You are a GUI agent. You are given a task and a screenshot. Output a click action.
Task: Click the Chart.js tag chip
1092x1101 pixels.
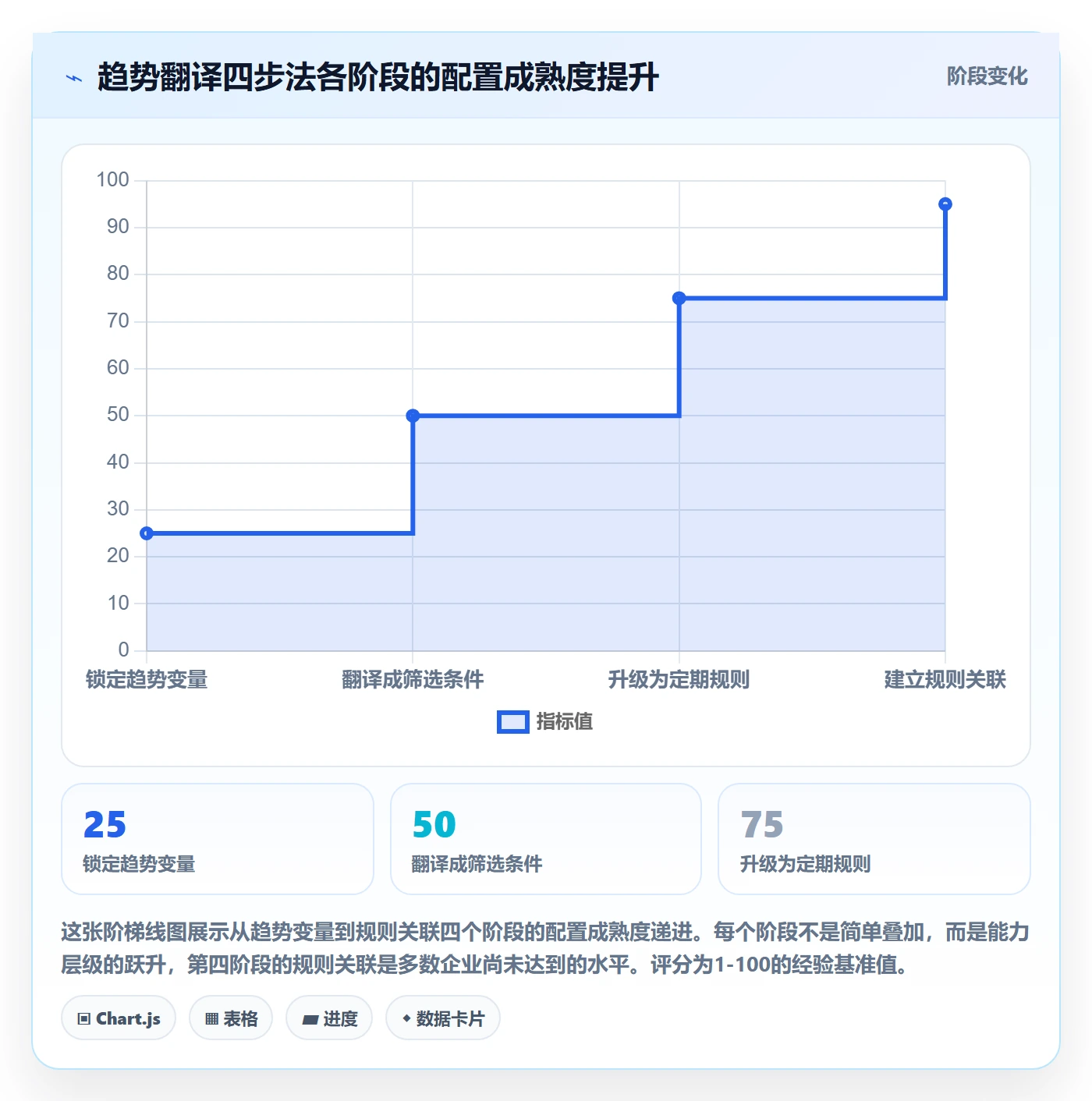pos(119,1018)
